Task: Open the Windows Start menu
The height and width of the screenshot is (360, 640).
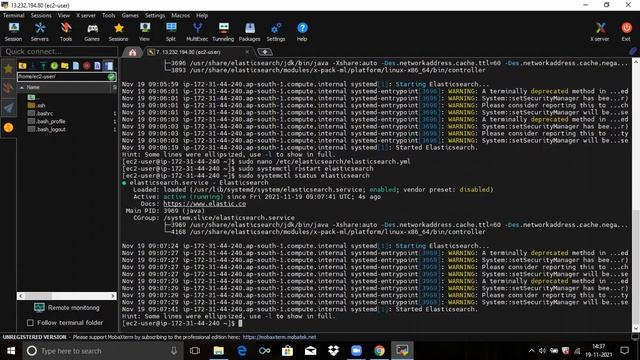Action: (x=11, y=351)
